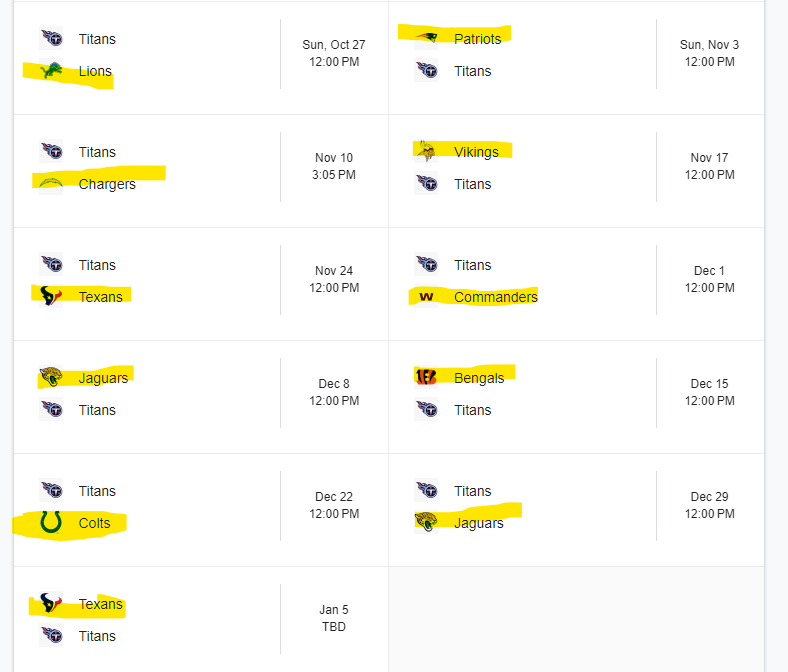Open the Lions team name link
The height and width of the screenshot is (672, 788).
click(96, 71)
